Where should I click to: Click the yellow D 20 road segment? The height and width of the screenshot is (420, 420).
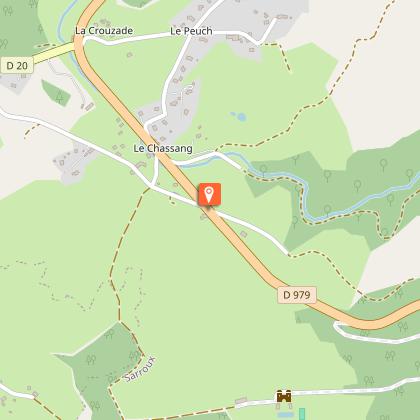(x=54, y=52)
